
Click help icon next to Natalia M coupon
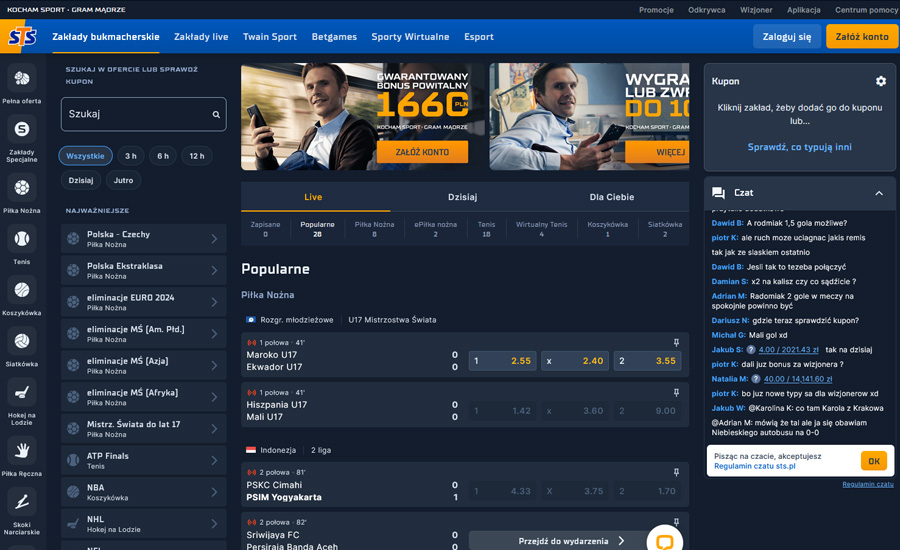coord(756,379)
